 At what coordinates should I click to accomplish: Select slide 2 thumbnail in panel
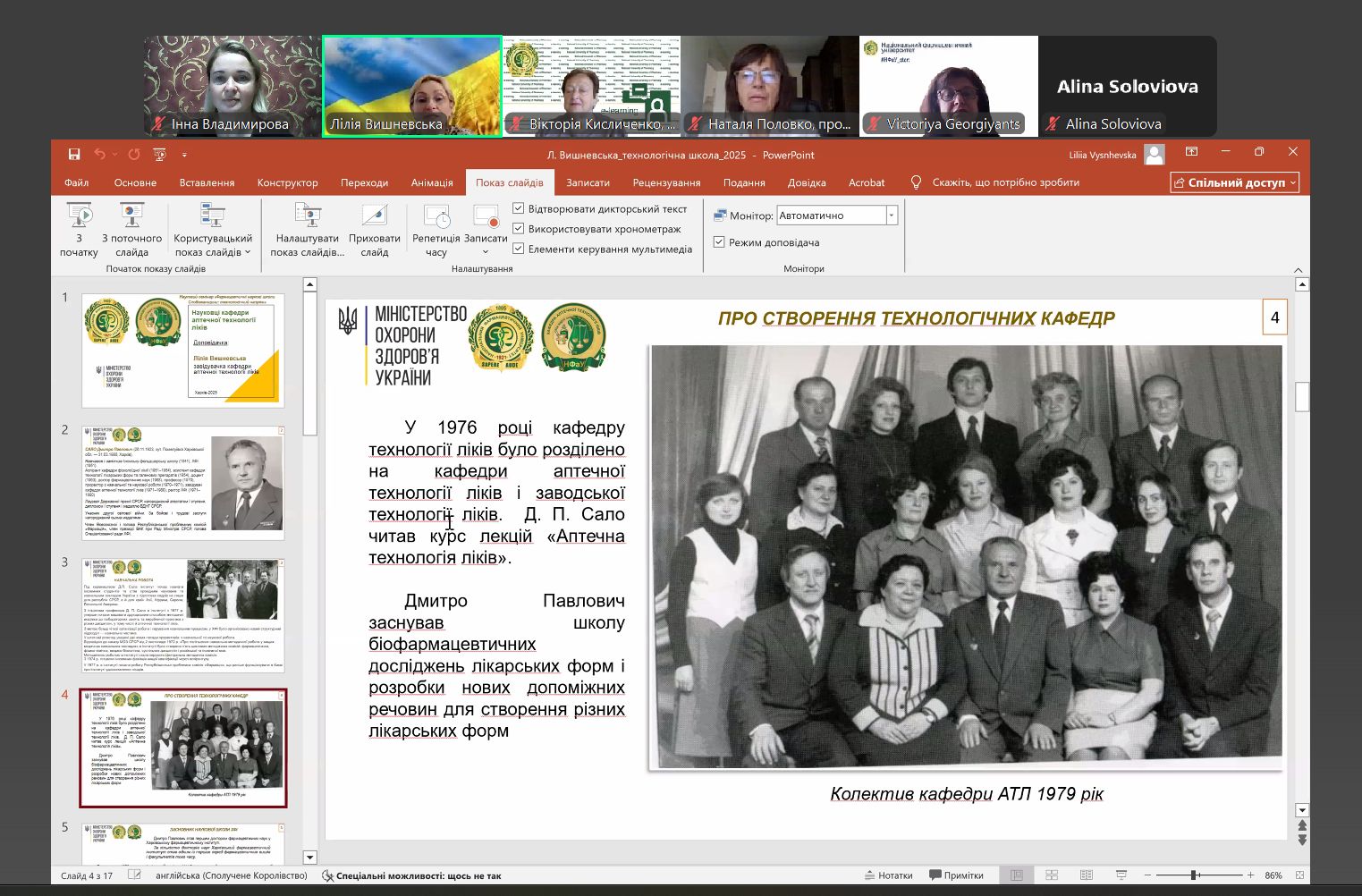point(183,484)
